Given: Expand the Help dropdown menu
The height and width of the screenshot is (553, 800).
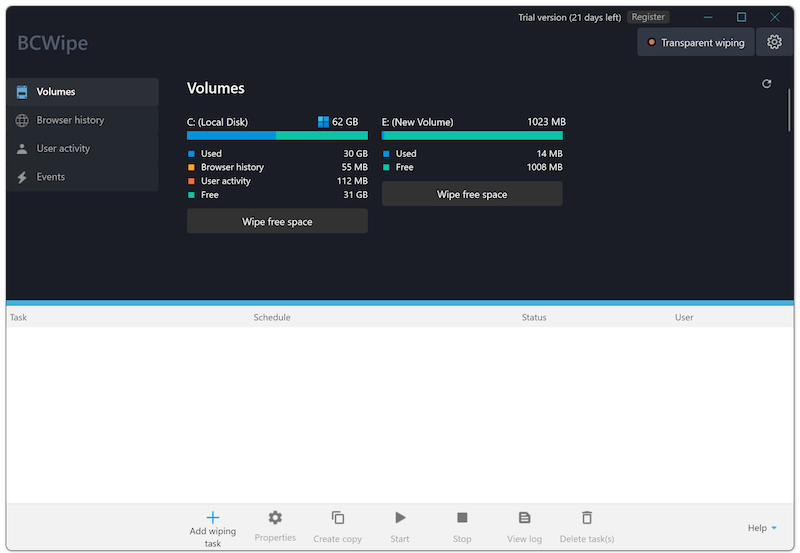Looking at the screenshot, I should coord(762,528).
